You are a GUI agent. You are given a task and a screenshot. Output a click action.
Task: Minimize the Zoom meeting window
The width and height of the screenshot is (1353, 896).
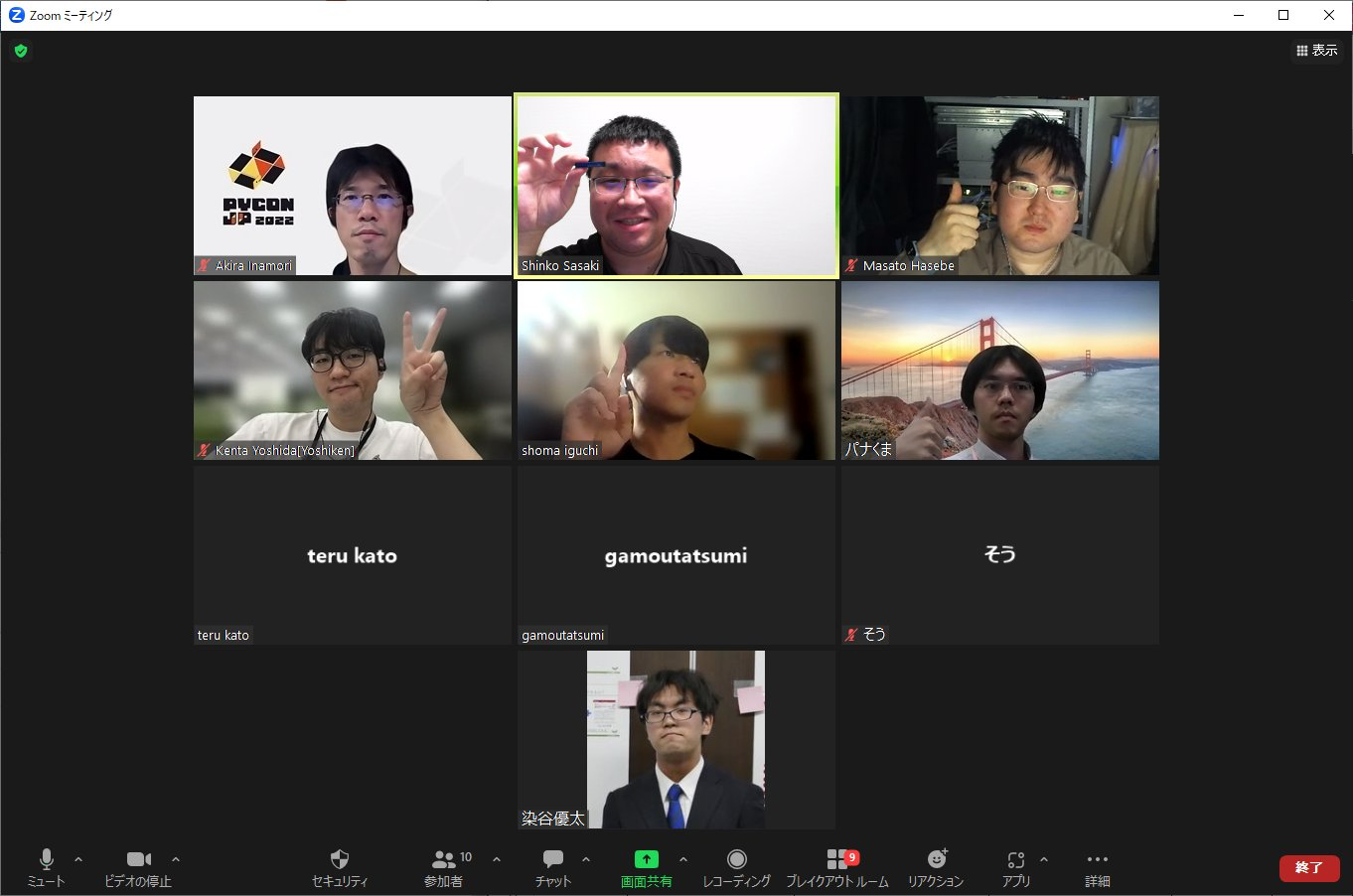(x=1239, y=15)
